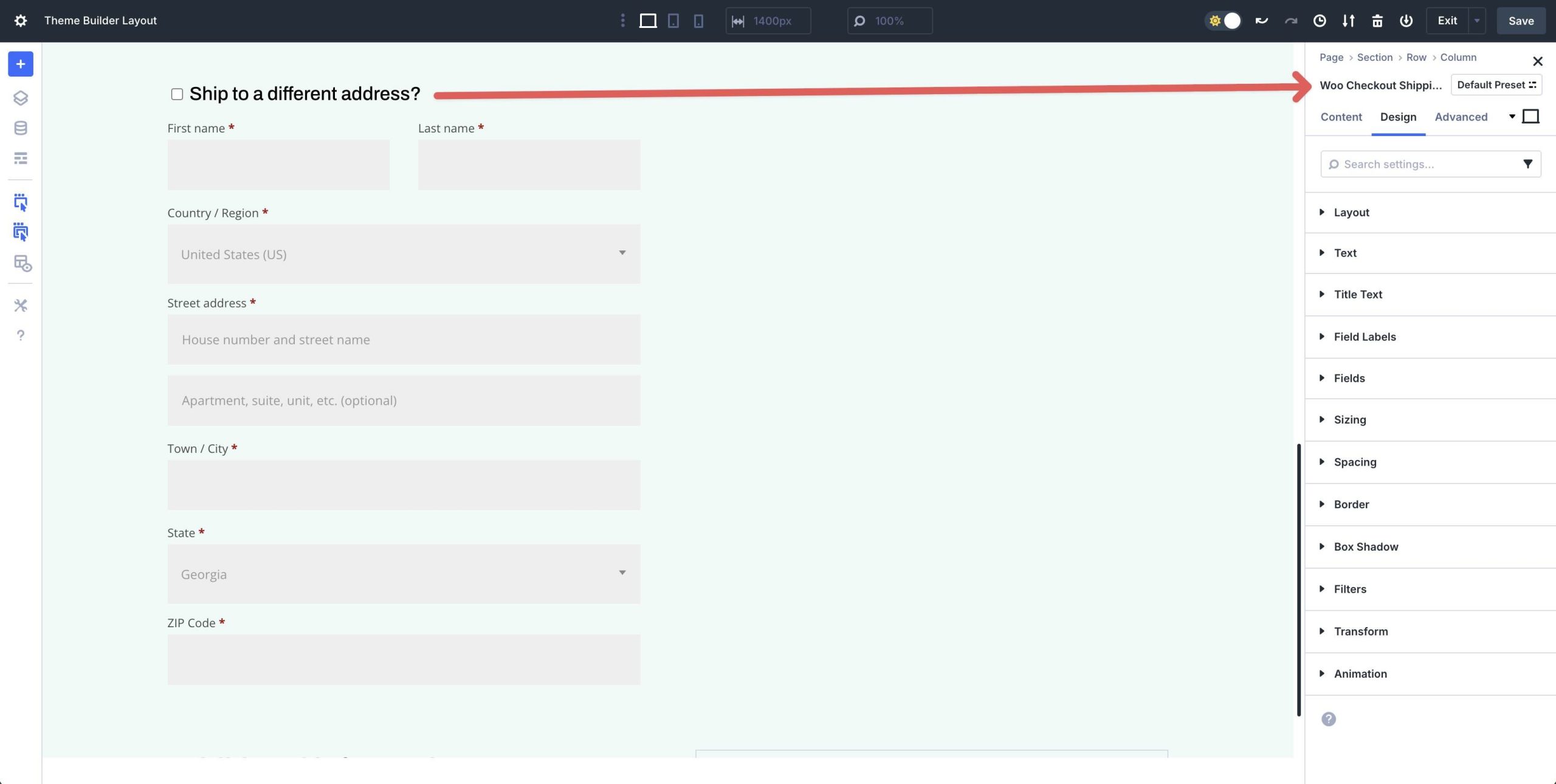The image size is (1556, 784).
Task: Click the Undo arrow icon
Action: coord(1261,20)
